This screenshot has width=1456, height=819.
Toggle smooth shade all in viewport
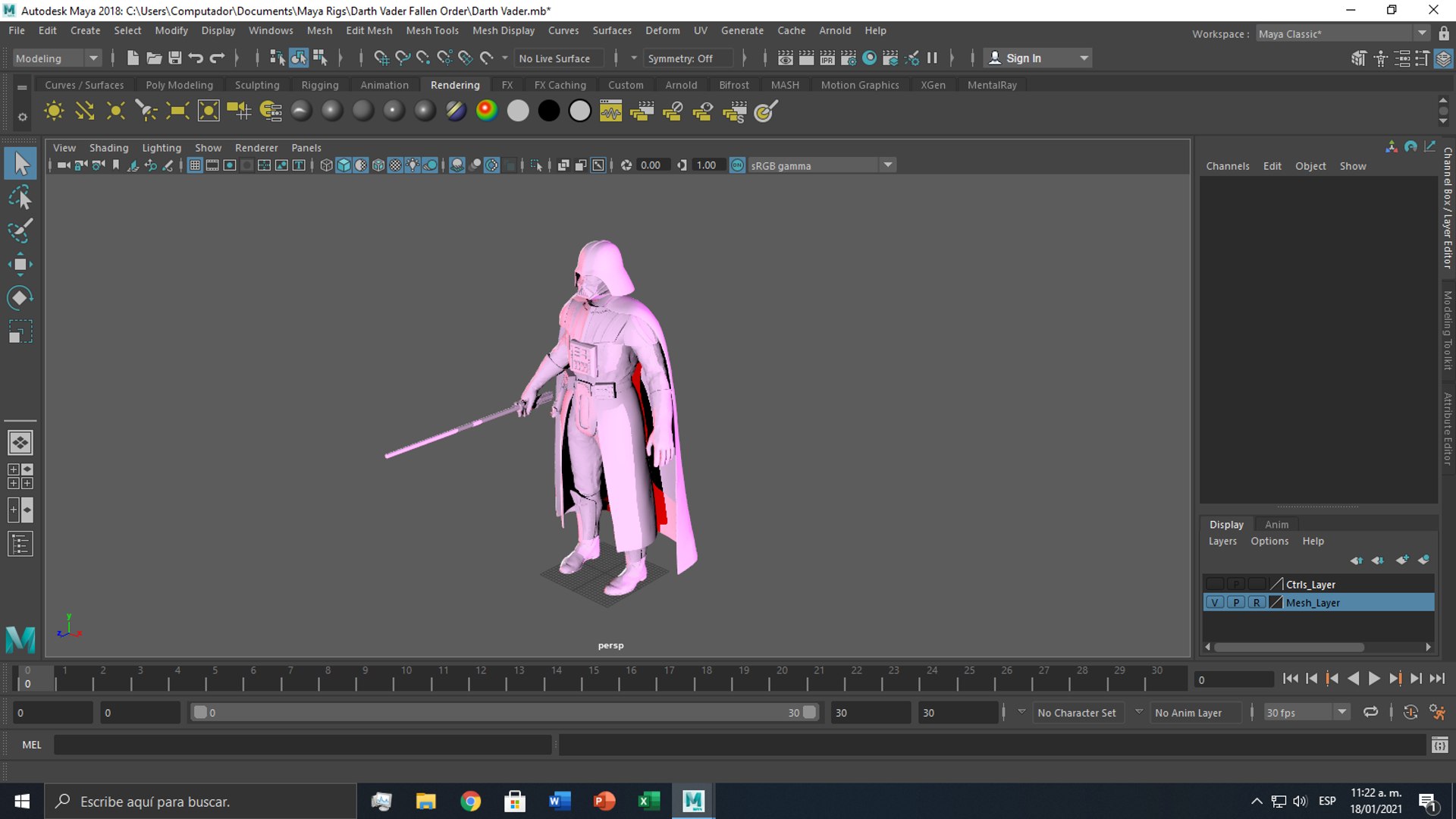344,165
